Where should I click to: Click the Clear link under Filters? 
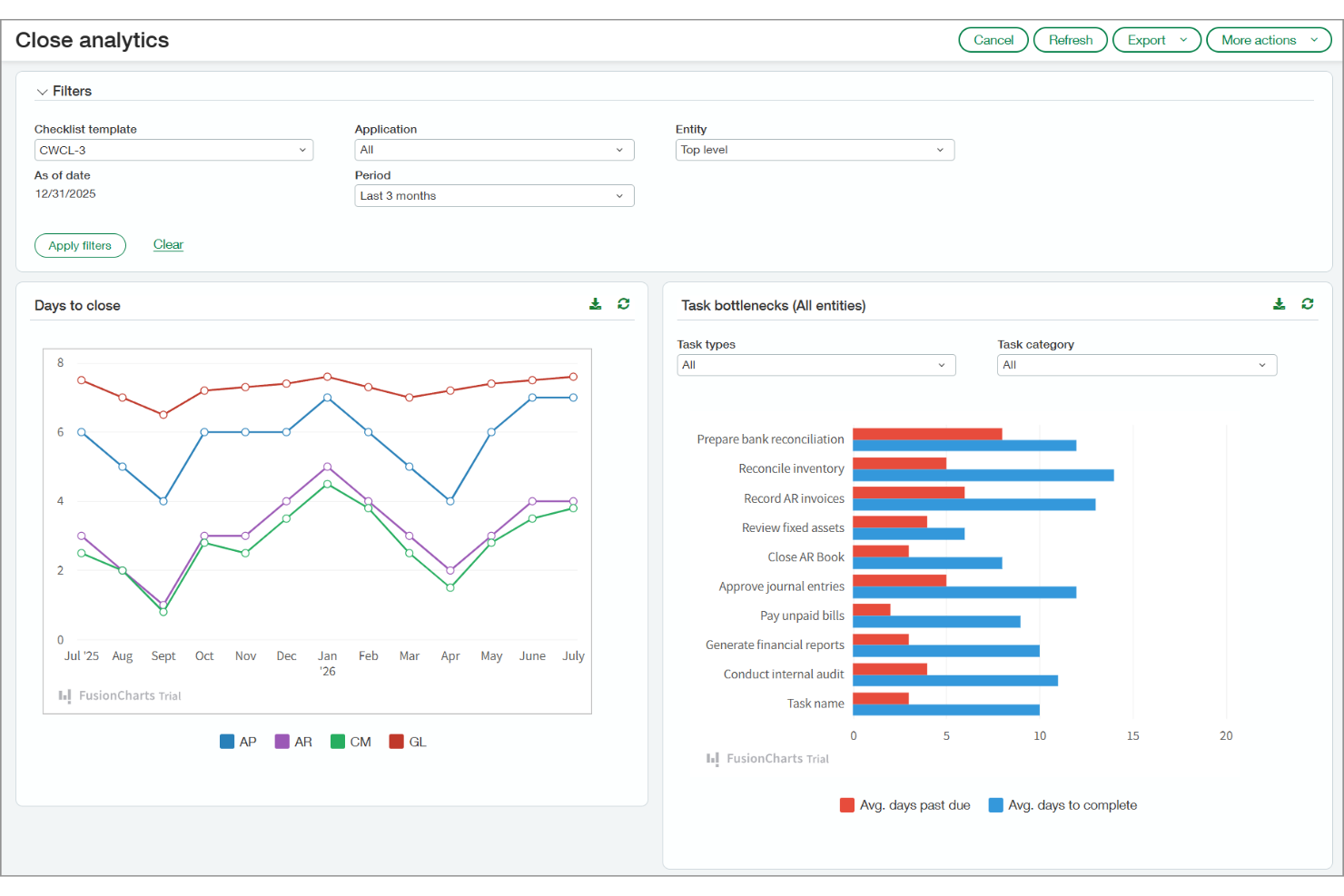(x=168, y=244)
